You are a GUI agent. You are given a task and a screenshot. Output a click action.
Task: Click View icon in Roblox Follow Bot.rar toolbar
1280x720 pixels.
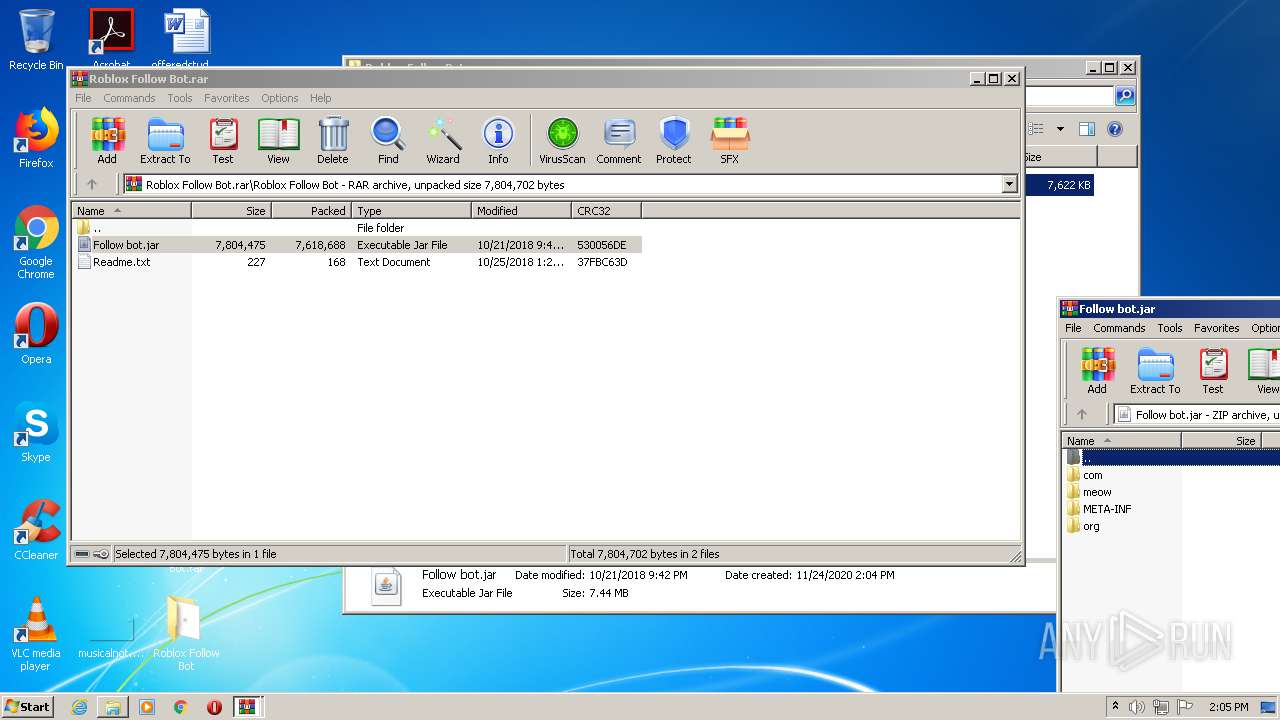(x=278, y=140)
